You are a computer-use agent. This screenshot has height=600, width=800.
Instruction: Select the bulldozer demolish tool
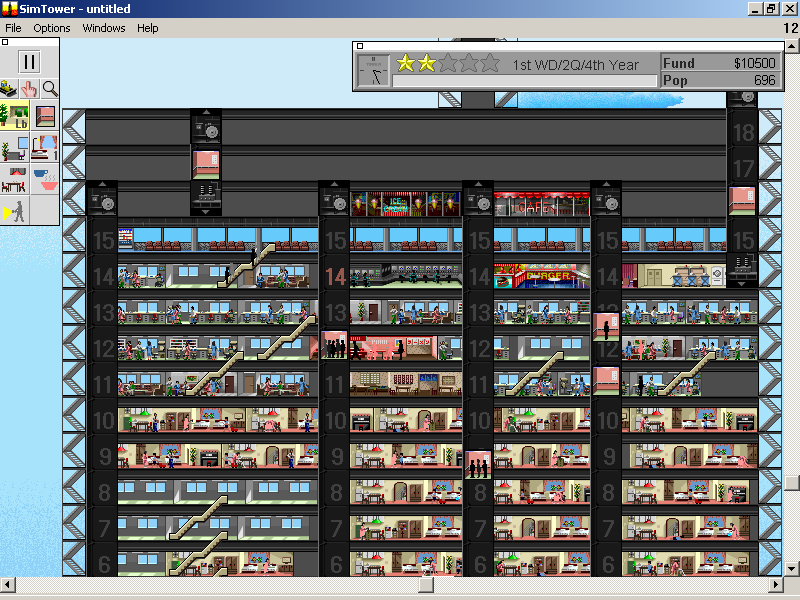[x=9, y=89]
